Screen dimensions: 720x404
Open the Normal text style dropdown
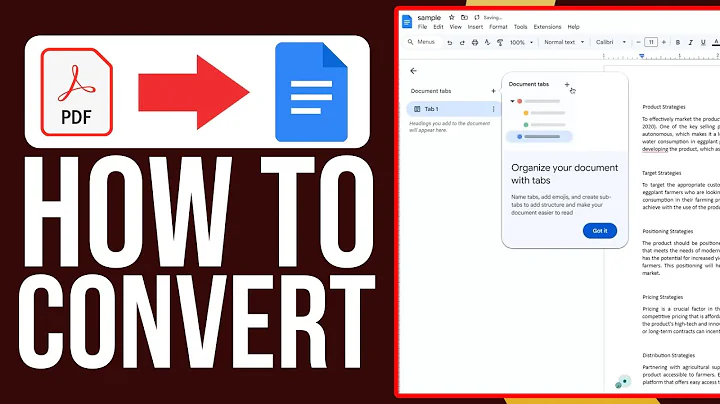click(564, 42)
